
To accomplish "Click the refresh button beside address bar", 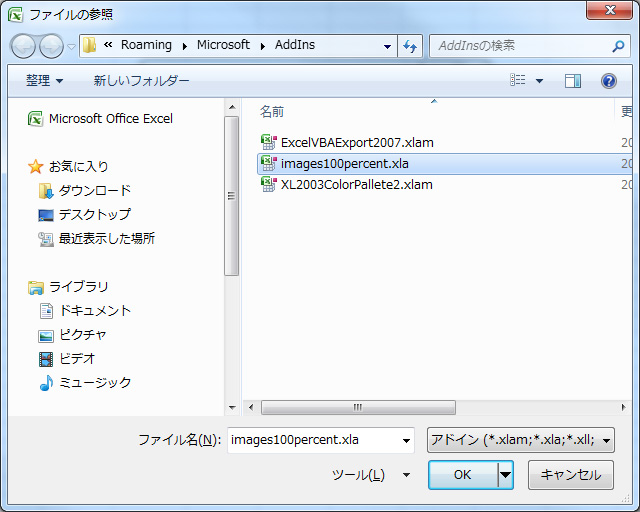I will [411, 46].
